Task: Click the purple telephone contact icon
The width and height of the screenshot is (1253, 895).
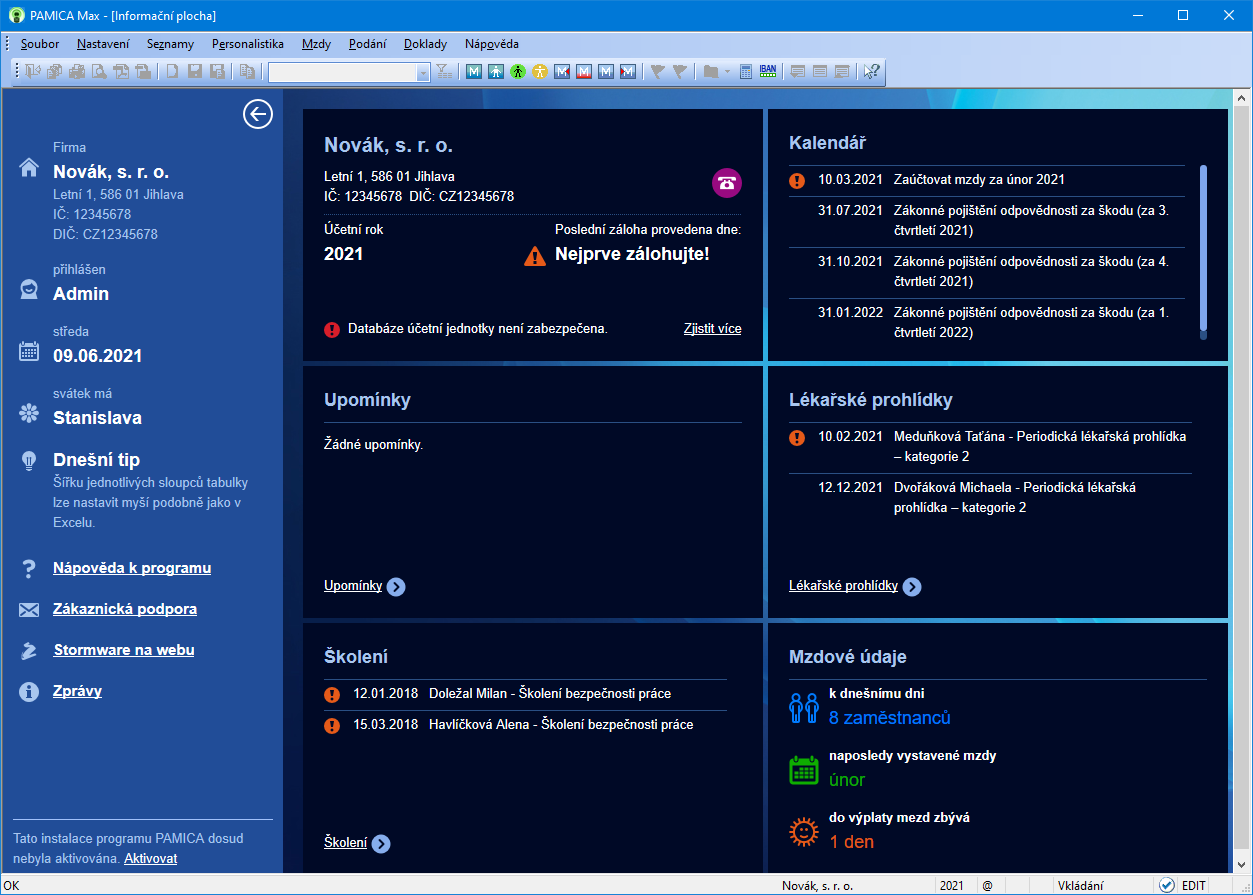Action: click(x=727, y=183)
